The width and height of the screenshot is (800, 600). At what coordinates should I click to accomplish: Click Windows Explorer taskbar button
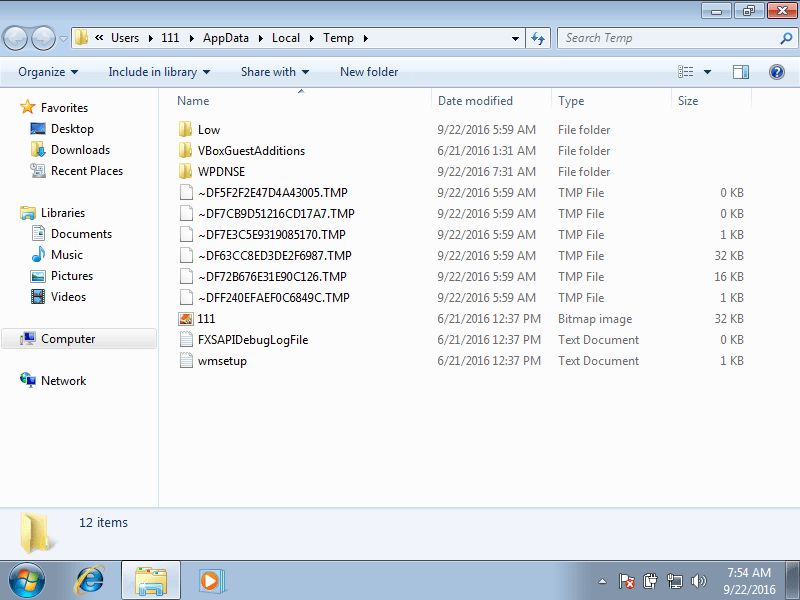point(151,581)
